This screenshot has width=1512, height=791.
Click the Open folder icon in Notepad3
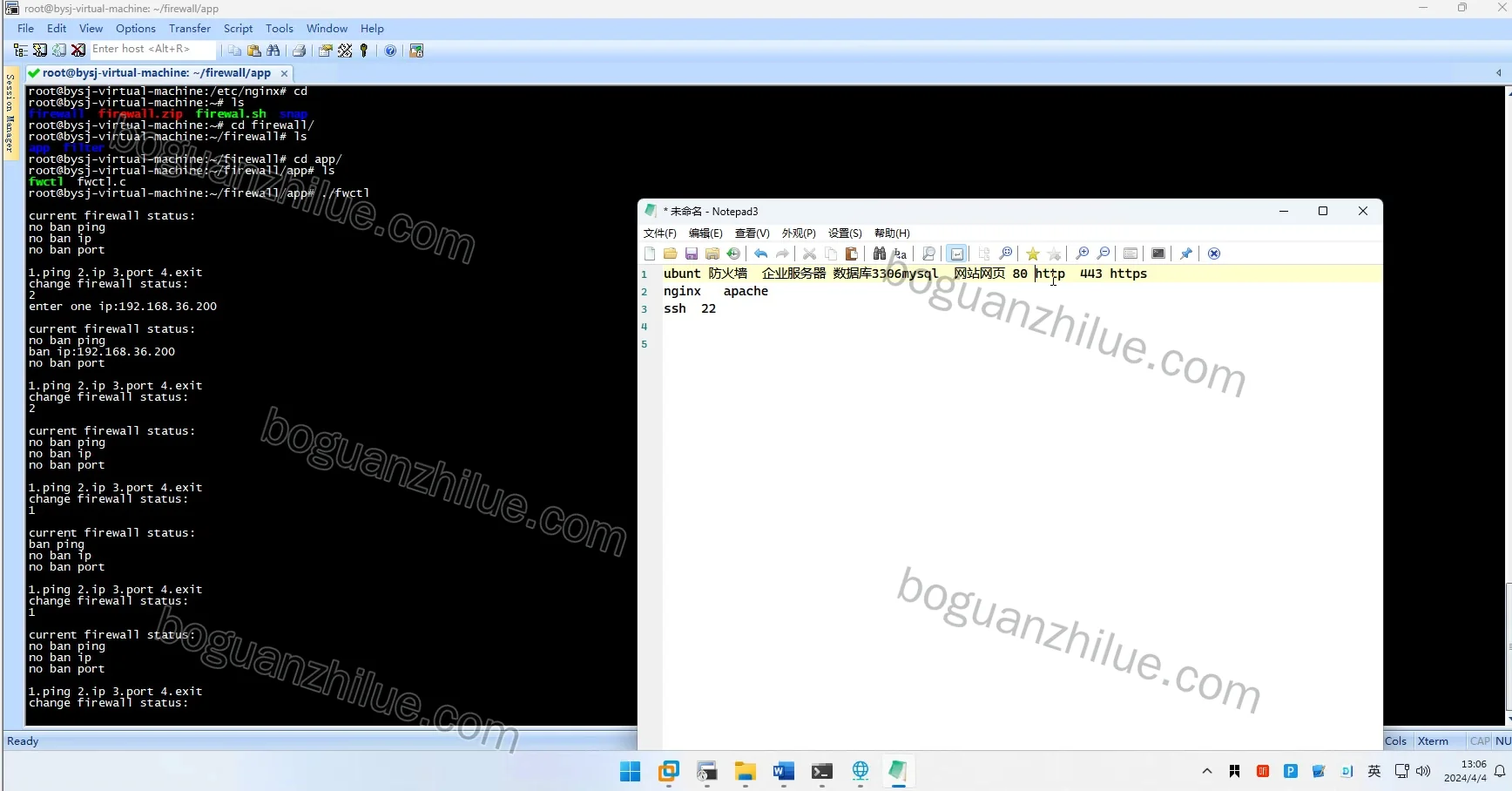(x=670, y=254)
